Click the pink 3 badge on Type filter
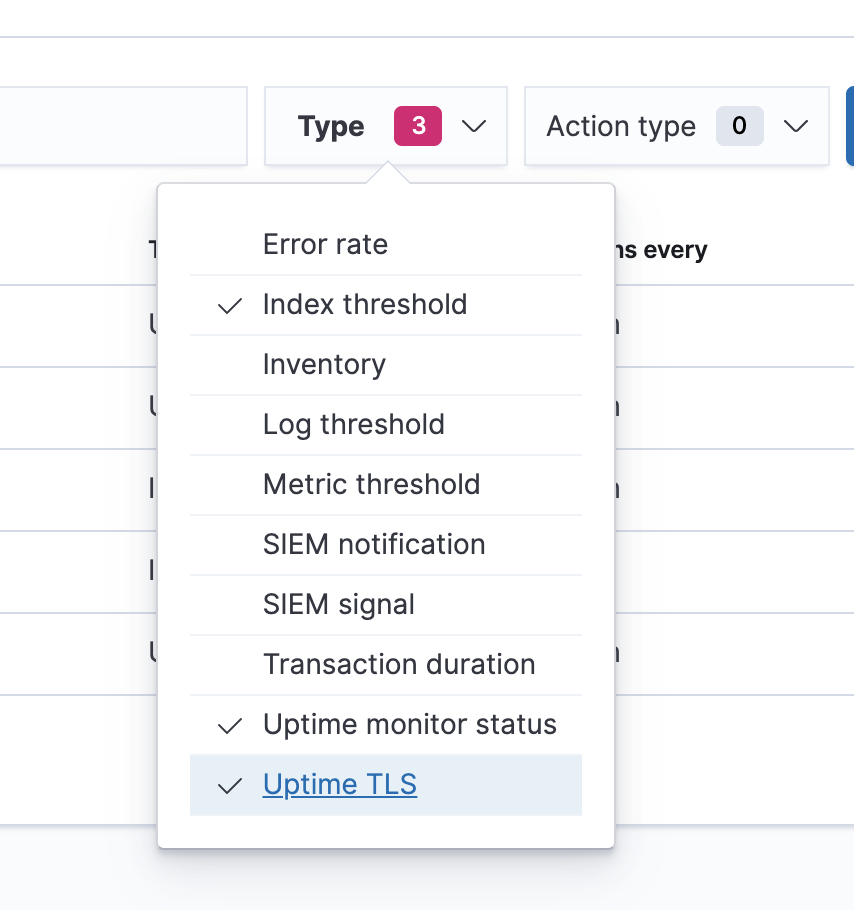This screenshot has height=910, width=854. [x=417, y=126]
